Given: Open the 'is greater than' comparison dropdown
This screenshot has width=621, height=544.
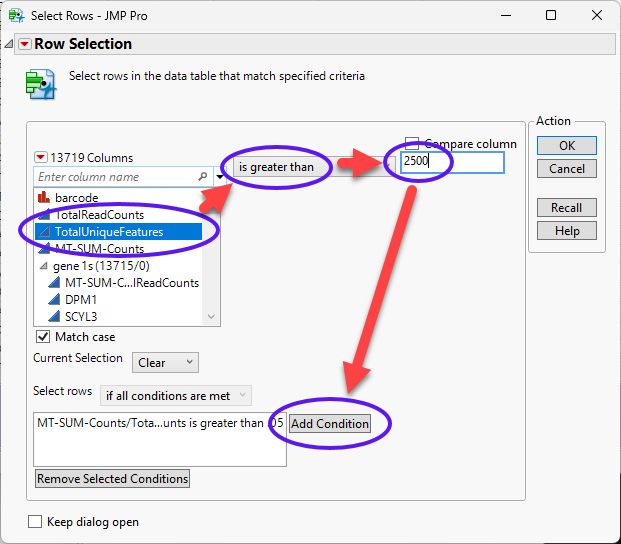Looking at the screenshot, I should click(x=313, y=167).
